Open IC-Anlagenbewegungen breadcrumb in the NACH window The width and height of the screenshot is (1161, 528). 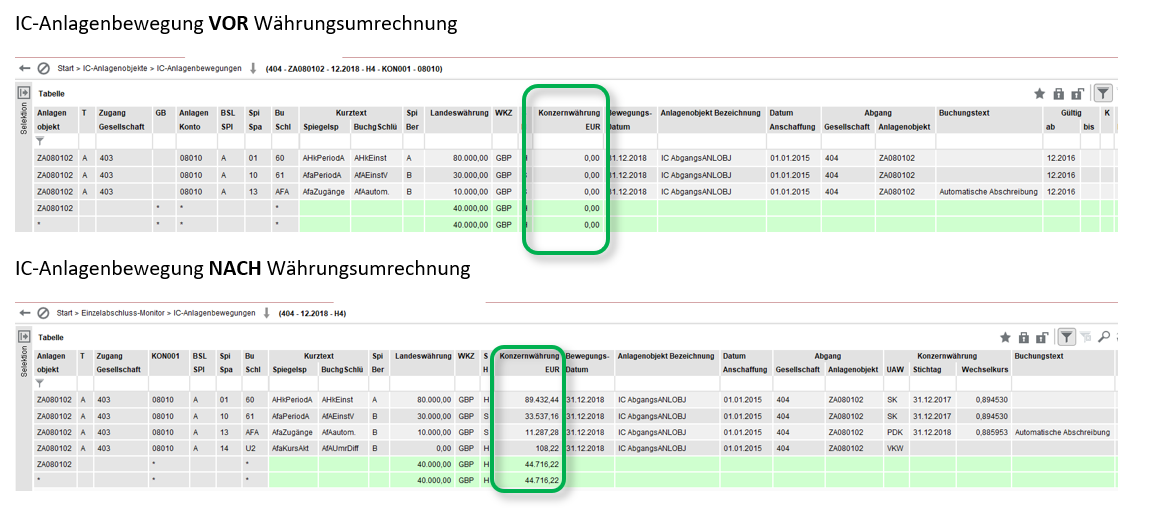pyautogui.click(x=214, y=313)
